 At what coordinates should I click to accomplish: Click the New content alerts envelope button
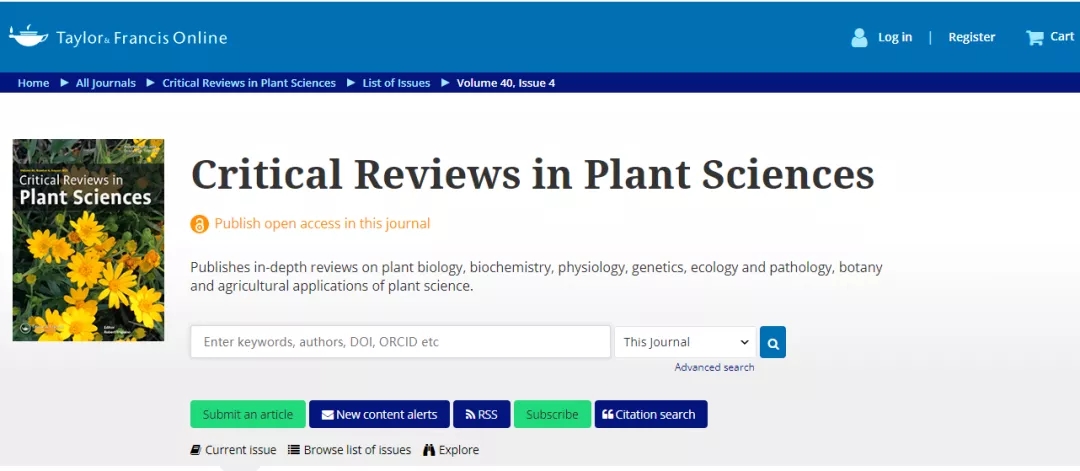[x=379, y=414]
